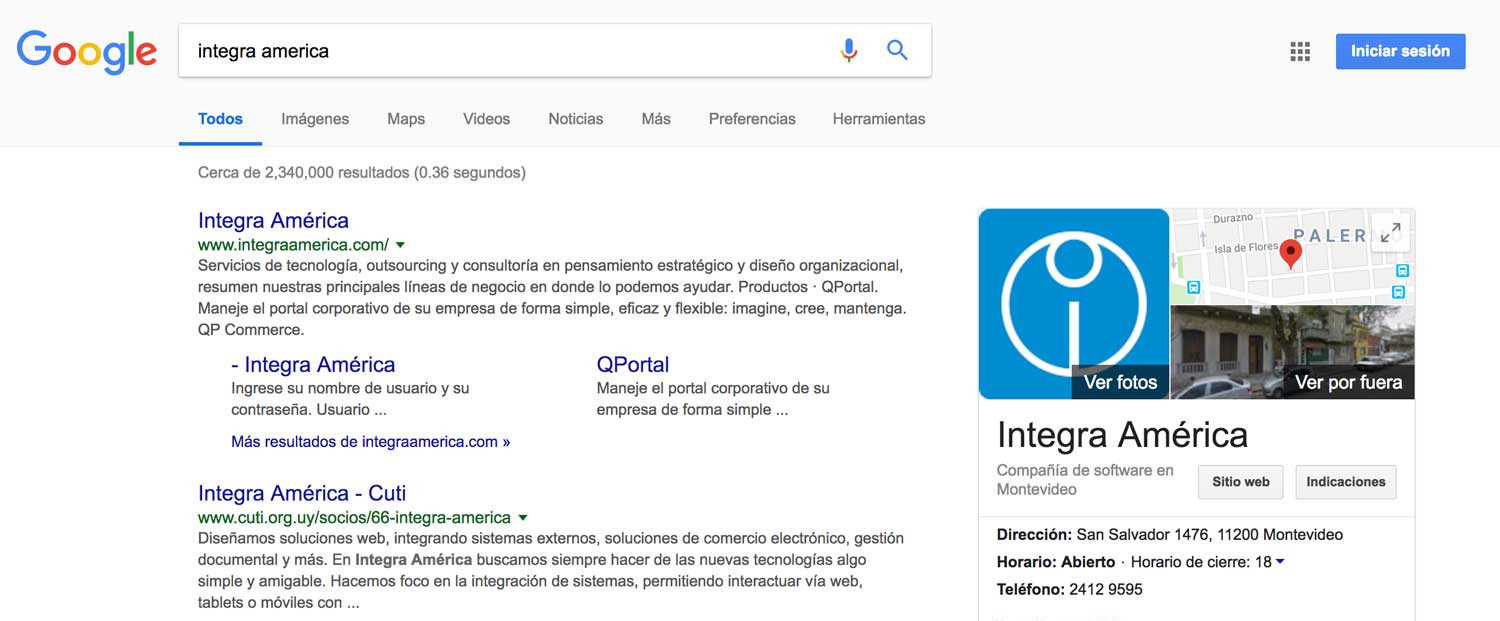1500x621 pixels.
Task: Start voice search with the microphone icon
Action: pyautogui.click(x=849, y=50)
